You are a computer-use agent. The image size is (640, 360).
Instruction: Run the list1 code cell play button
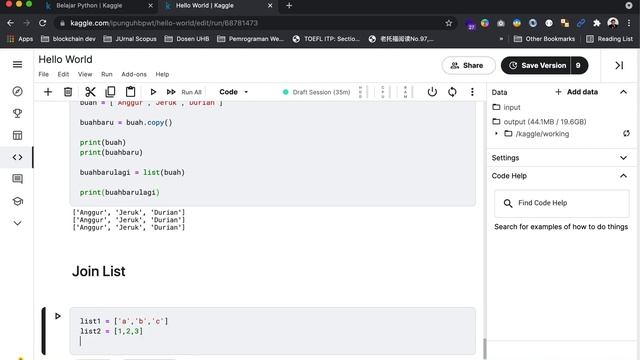click(x=58, y=316)
